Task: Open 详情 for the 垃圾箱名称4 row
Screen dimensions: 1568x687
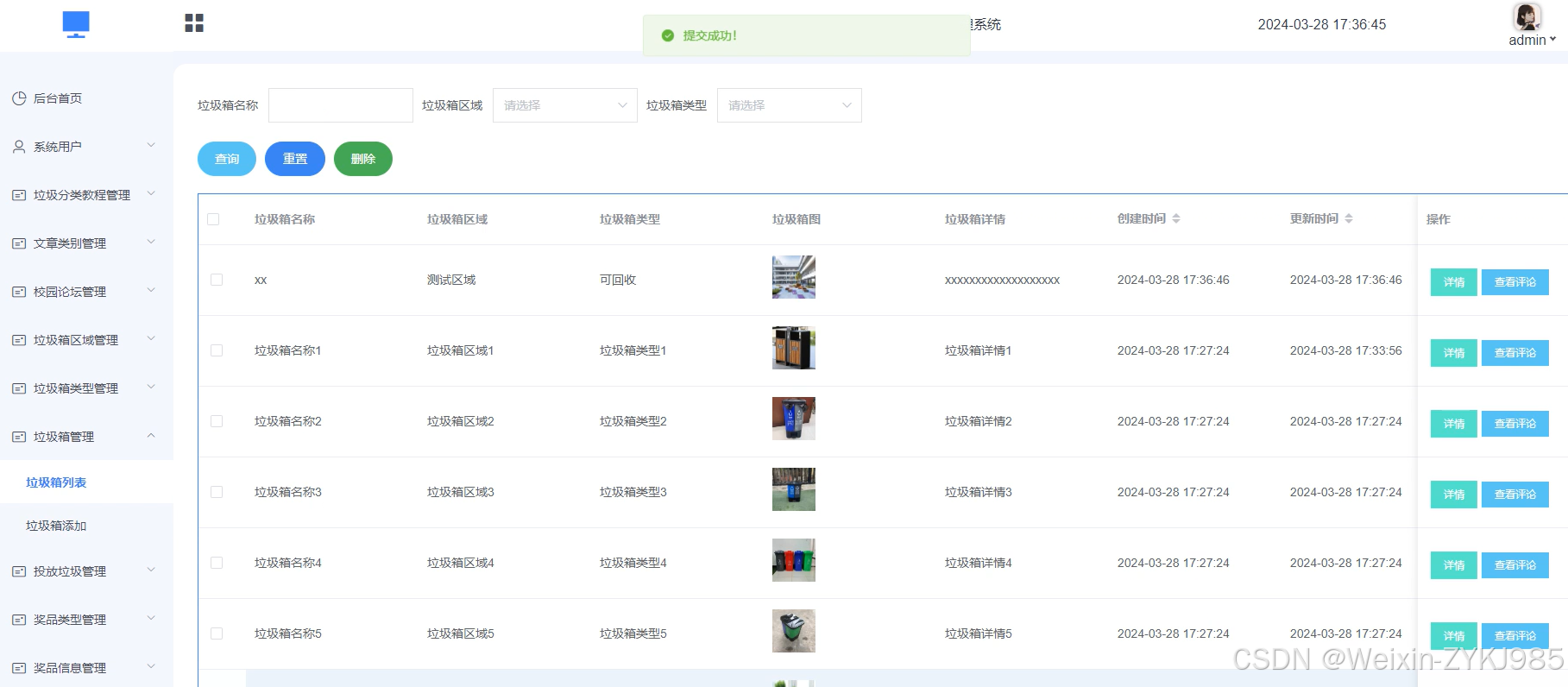Action: click(x=1454, y=565)
